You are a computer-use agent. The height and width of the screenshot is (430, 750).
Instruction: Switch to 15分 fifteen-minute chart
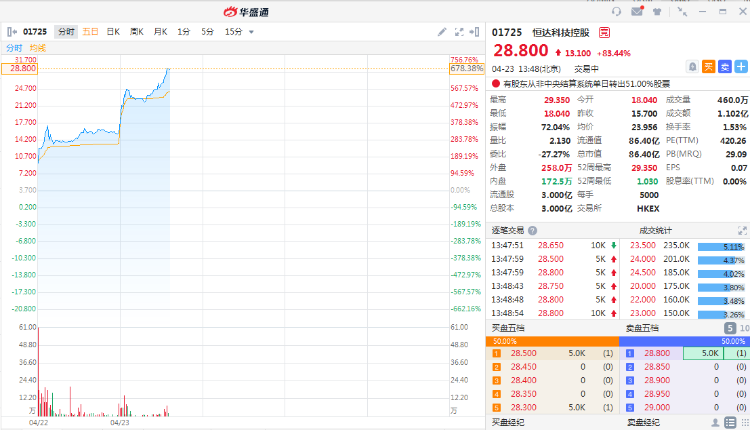[x=233, y=32]
